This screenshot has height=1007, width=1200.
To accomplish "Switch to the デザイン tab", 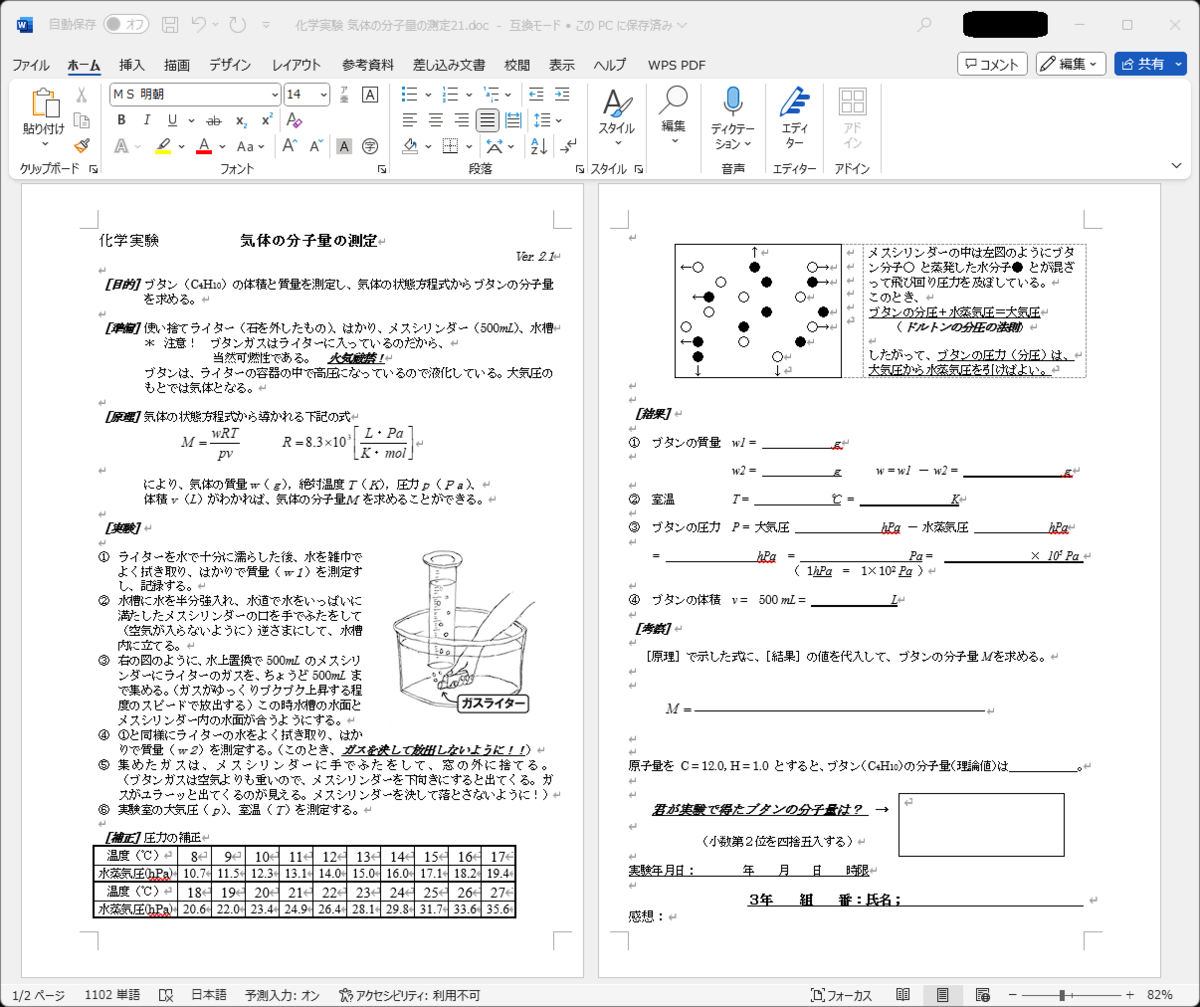I will pos(231,65).
